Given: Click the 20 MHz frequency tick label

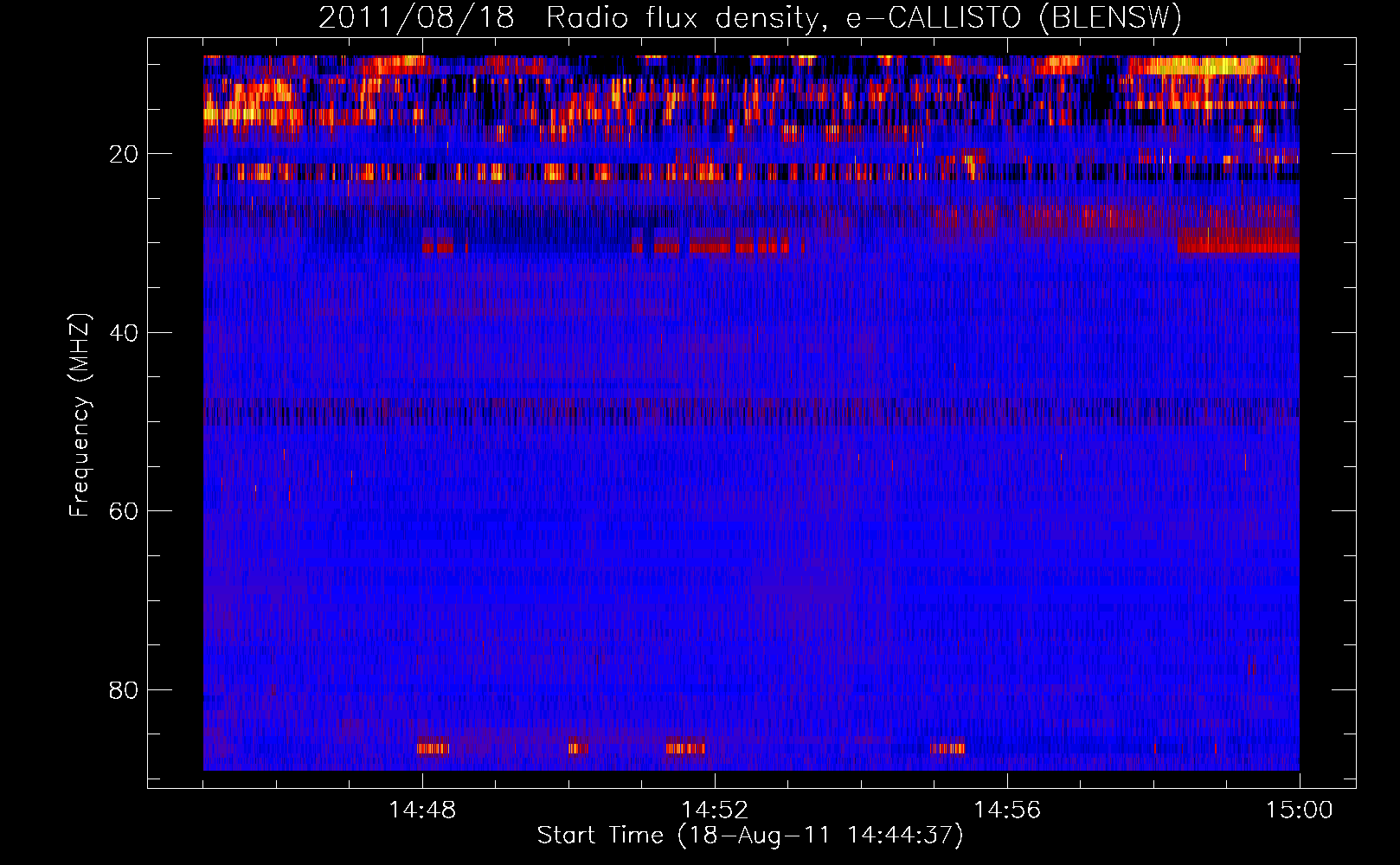Looking at the screenshot, I should pos(124,155).
